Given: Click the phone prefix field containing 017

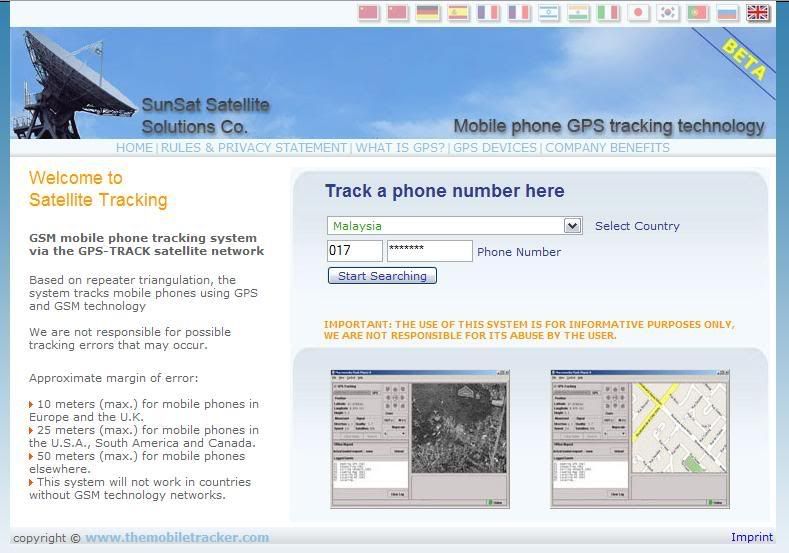Looking at the screenshot, I should coord(355,251).
